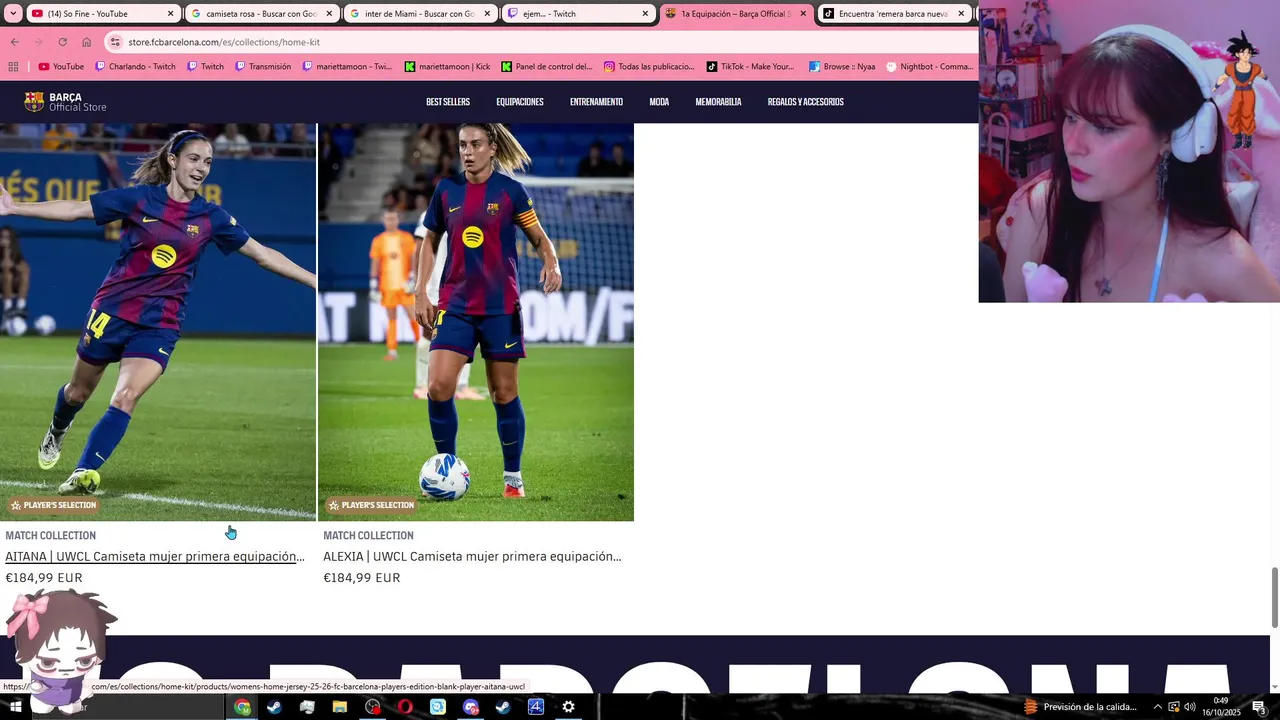Open the Charlando - Twitch bookmark
1280x720 pixels.
pos(135,67)
